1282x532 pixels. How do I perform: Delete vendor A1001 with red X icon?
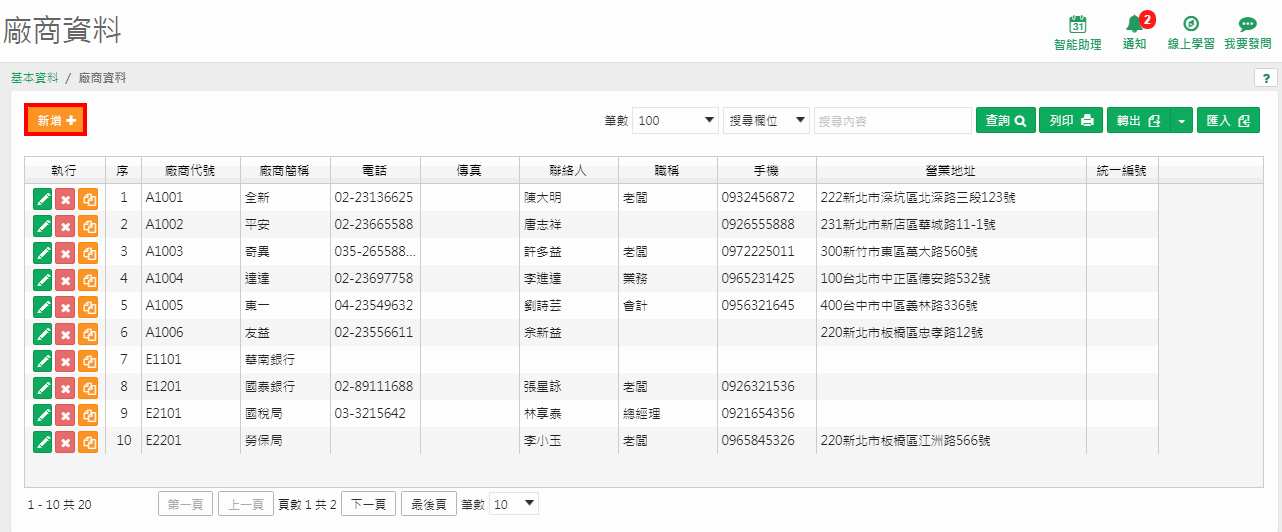click(x=65, y=198)
